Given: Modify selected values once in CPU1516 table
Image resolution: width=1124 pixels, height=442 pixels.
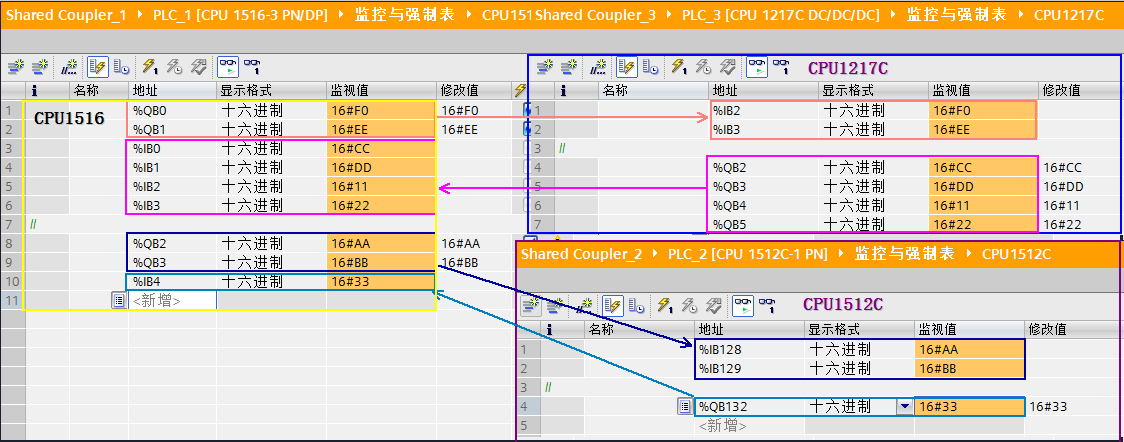Looking at the screenshot, I should pos(150,67).
